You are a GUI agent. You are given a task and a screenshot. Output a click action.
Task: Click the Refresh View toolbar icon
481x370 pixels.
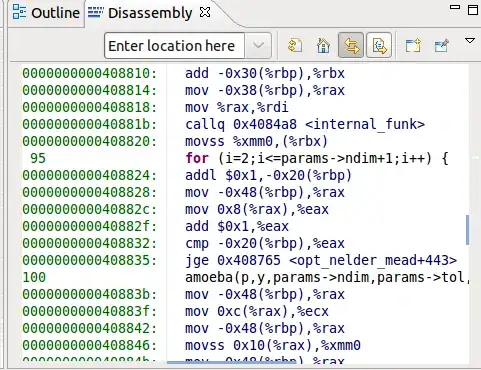click(295, 45)
